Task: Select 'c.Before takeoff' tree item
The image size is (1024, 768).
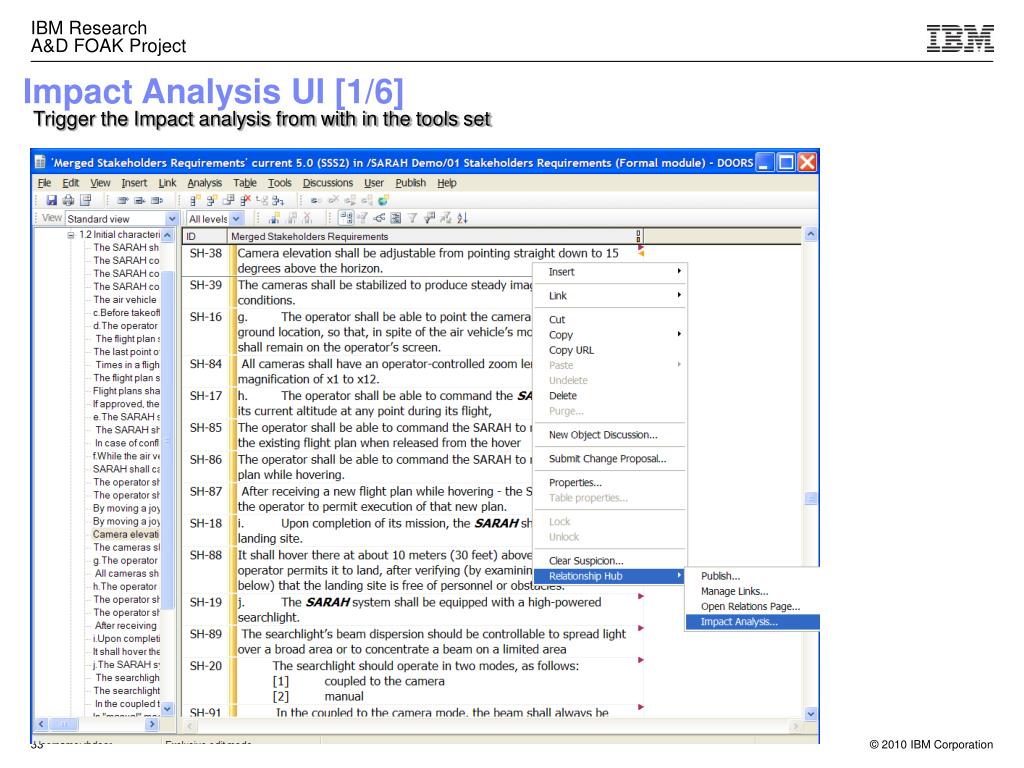Action: click(126, 312)
